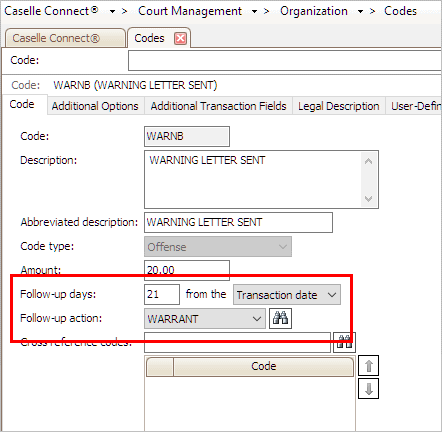
Task: Open the WARRANT follow-up action dropdown
Action: 205,319
